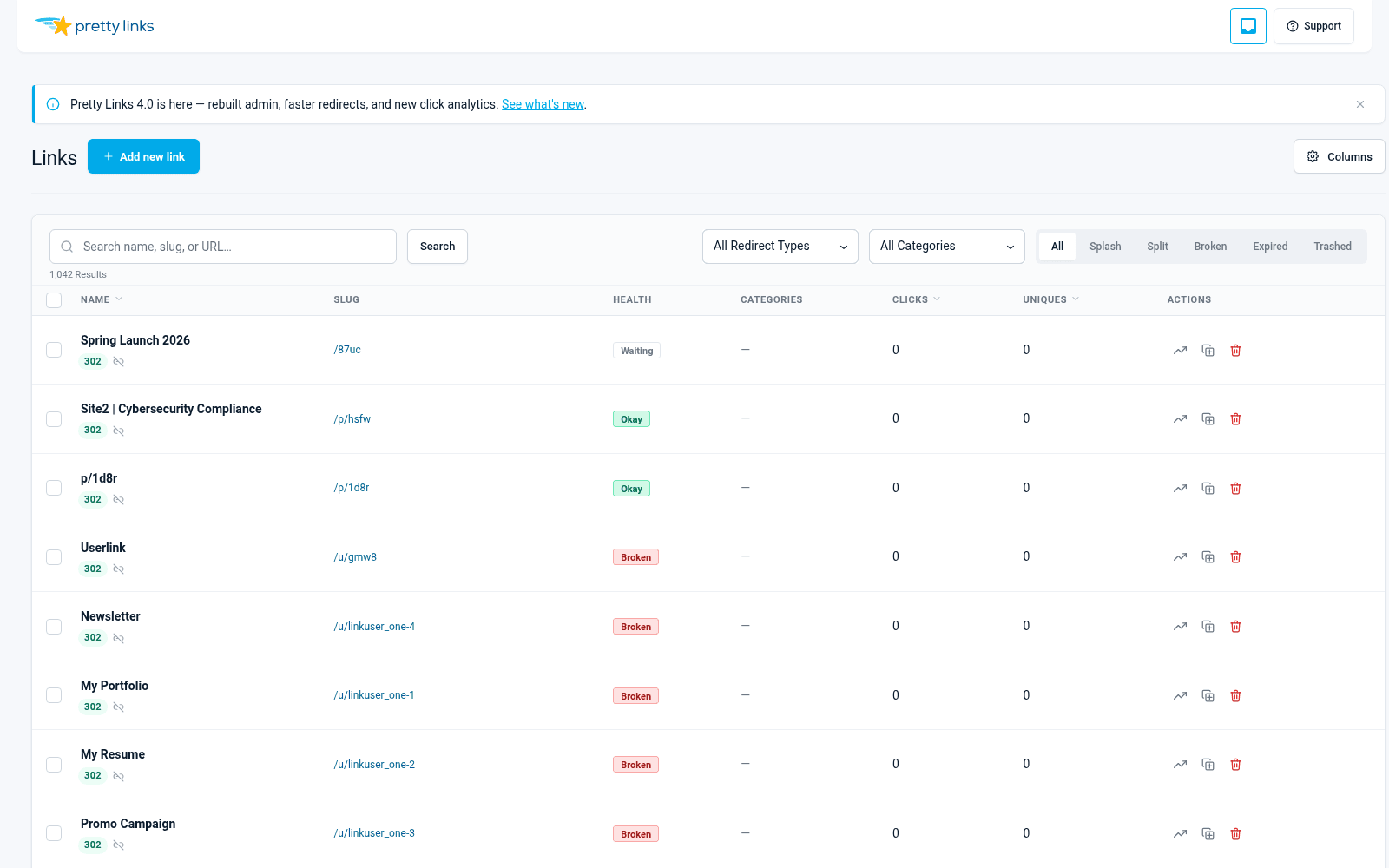Screen dimensions: 1389x868
Task: View click stats for Spring Launch 2026
Action: [1180, 351]
